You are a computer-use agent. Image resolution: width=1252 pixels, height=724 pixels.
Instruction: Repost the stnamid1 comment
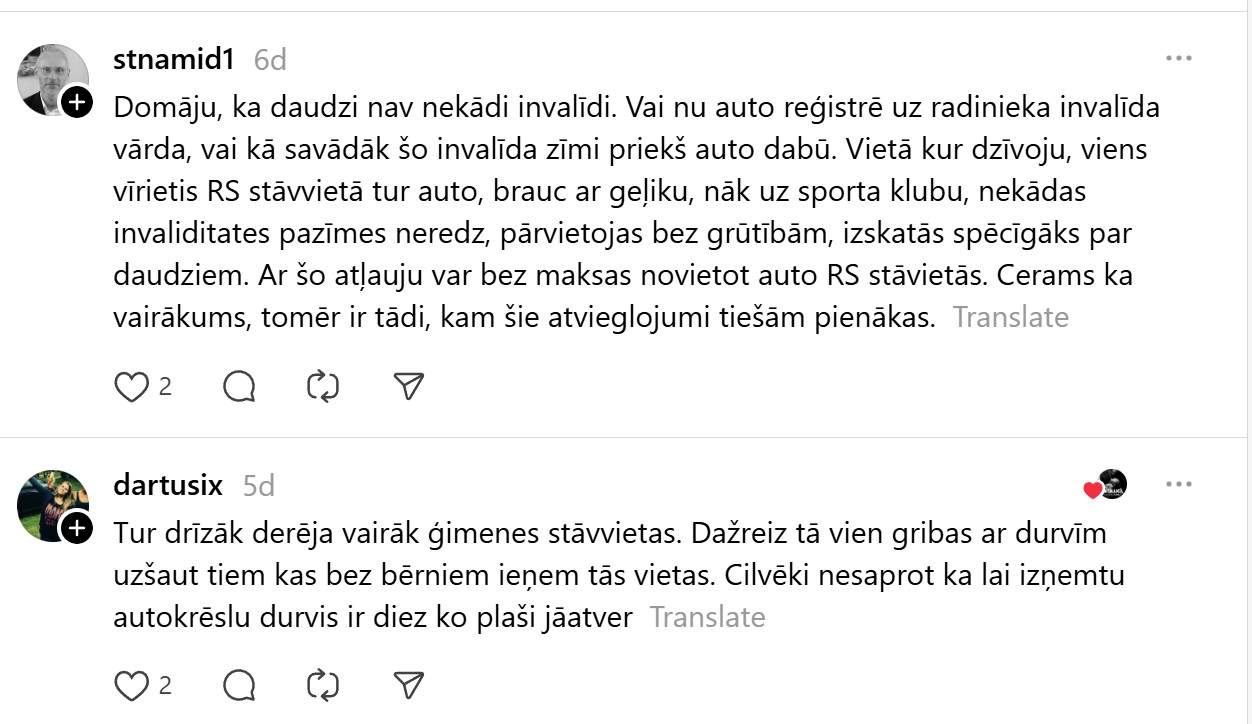tap(323, 387)
